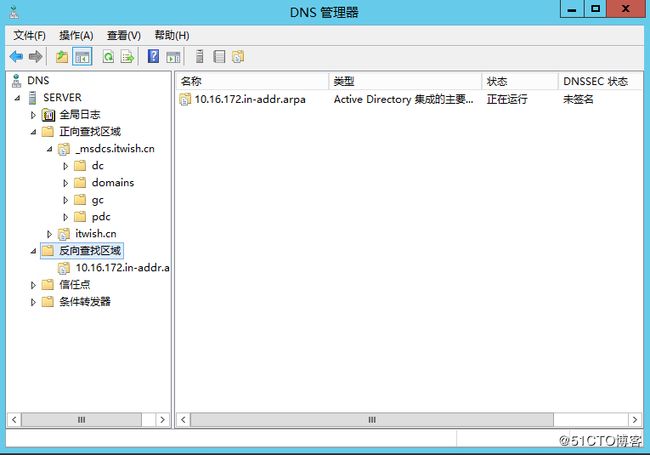Image resolution: width=650 pixels, height=455 pixels.
Task: Expand the dc folder
Action: coord(65,166)
